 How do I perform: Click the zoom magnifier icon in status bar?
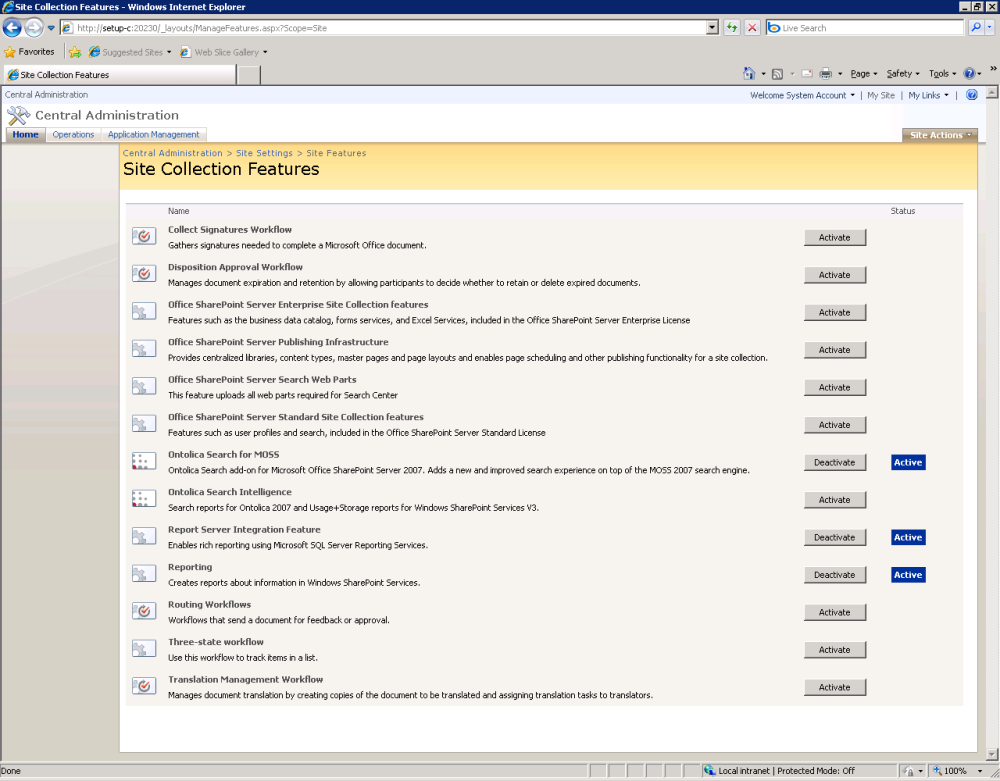click(937, 770)
